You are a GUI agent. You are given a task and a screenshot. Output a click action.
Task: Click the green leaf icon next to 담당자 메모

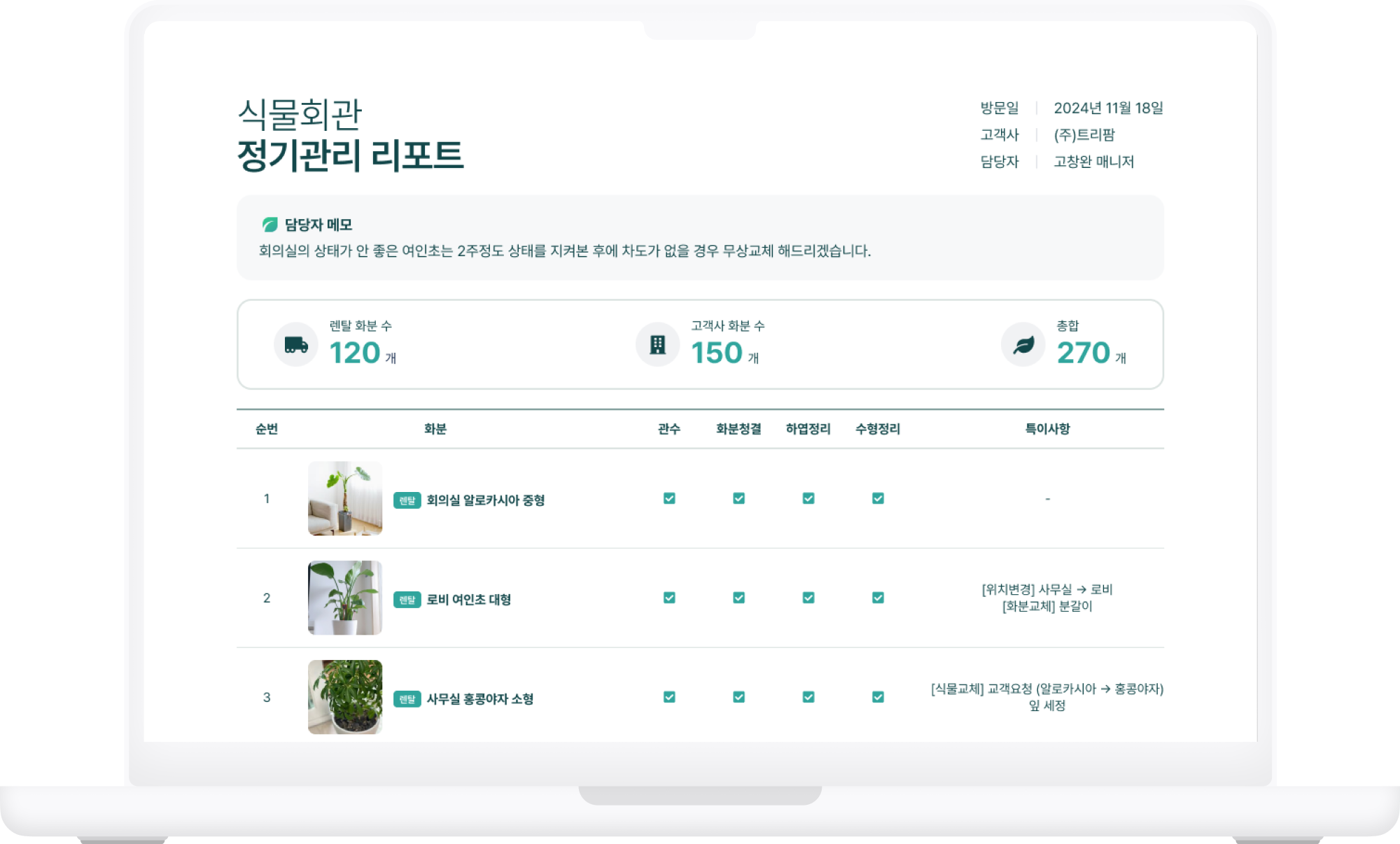[269, 224]
